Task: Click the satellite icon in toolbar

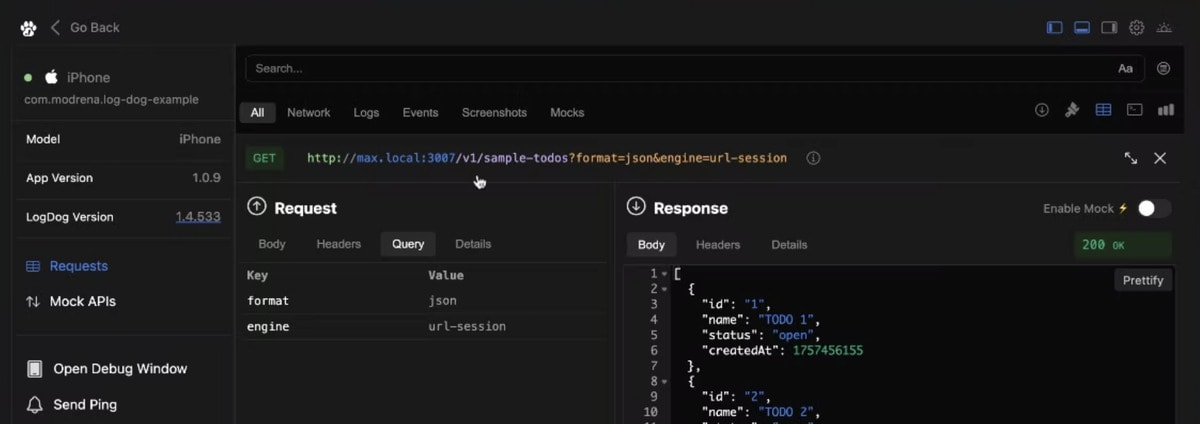Action: coord(1072,110)
